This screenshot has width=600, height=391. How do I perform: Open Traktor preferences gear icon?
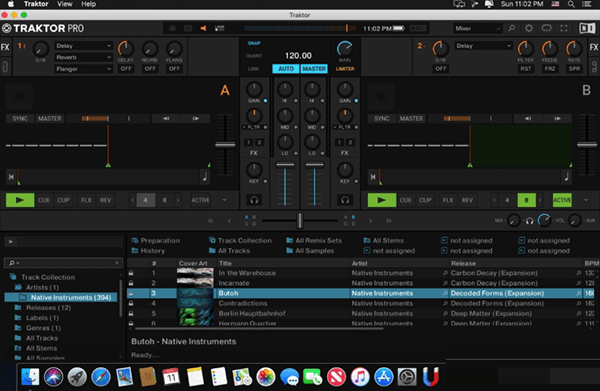point(529,28)
